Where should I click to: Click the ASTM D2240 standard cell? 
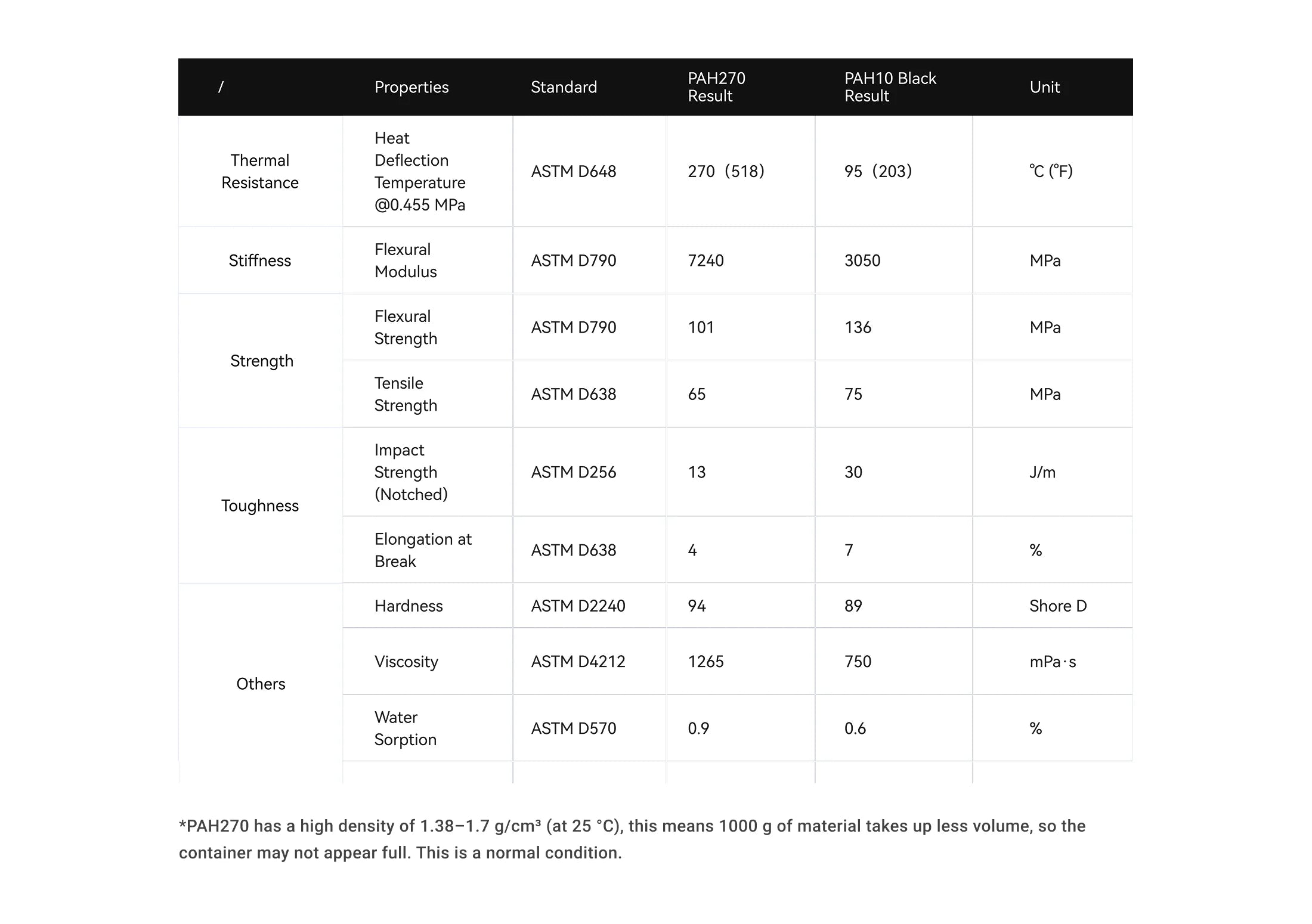point(578,606)
